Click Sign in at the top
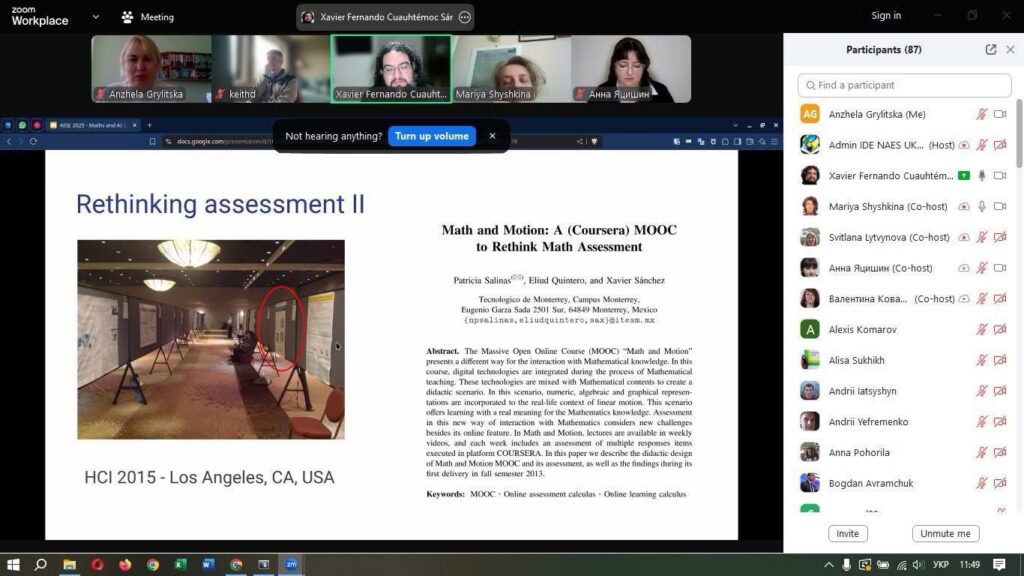The image size is (1024, 576). tap(886, 16)
